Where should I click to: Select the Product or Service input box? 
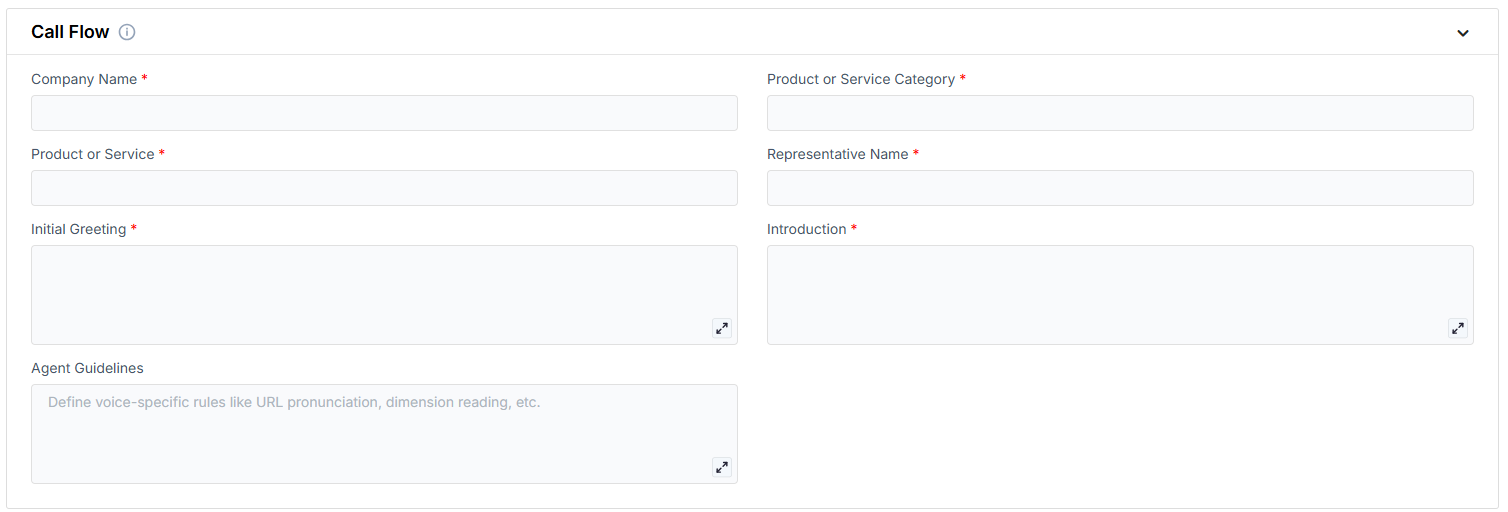tap(384, 188)
